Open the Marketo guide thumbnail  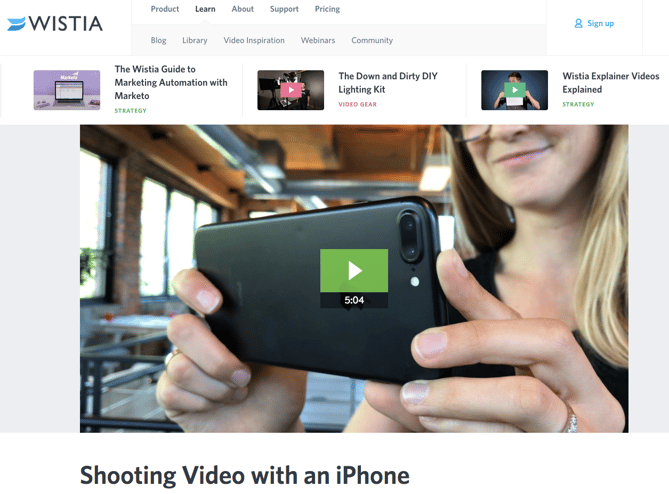(67, 90)
